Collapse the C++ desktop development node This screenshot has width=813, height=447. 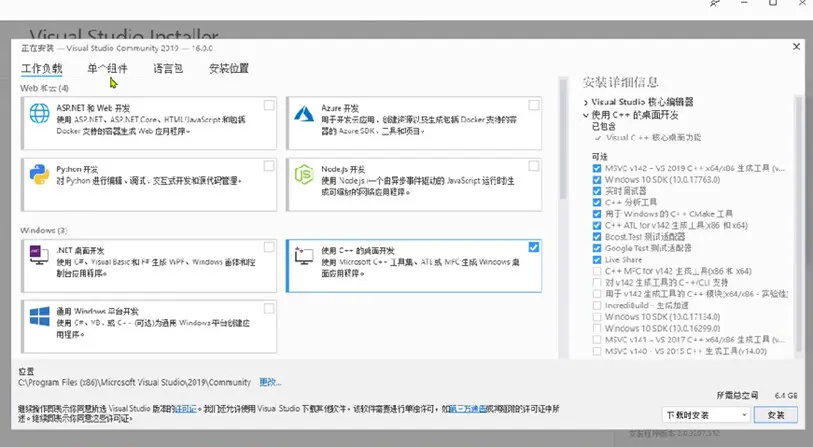[x=585, y=115]
